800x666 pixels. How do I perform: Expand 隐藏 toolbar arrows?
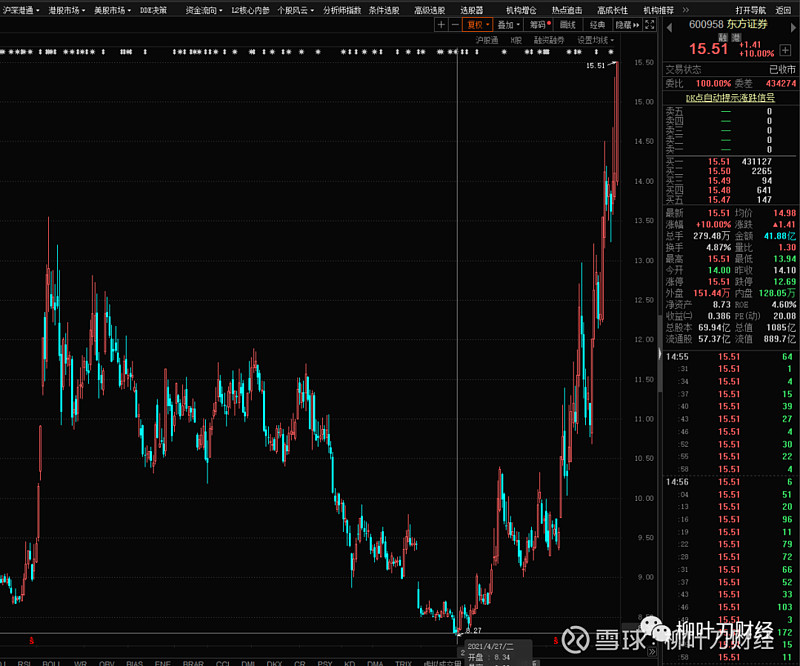(627, 24)
